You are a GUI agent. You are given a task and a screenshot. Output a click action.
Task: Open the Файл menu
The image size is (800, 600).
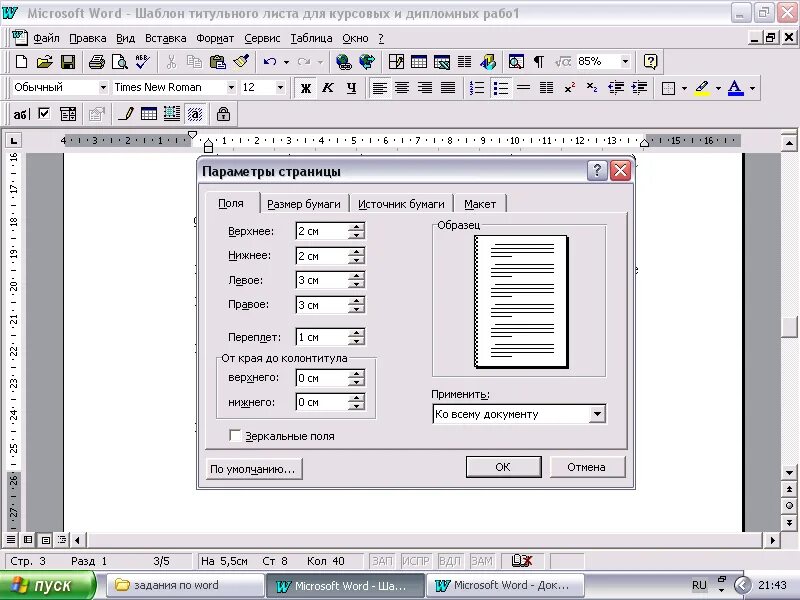46,38
